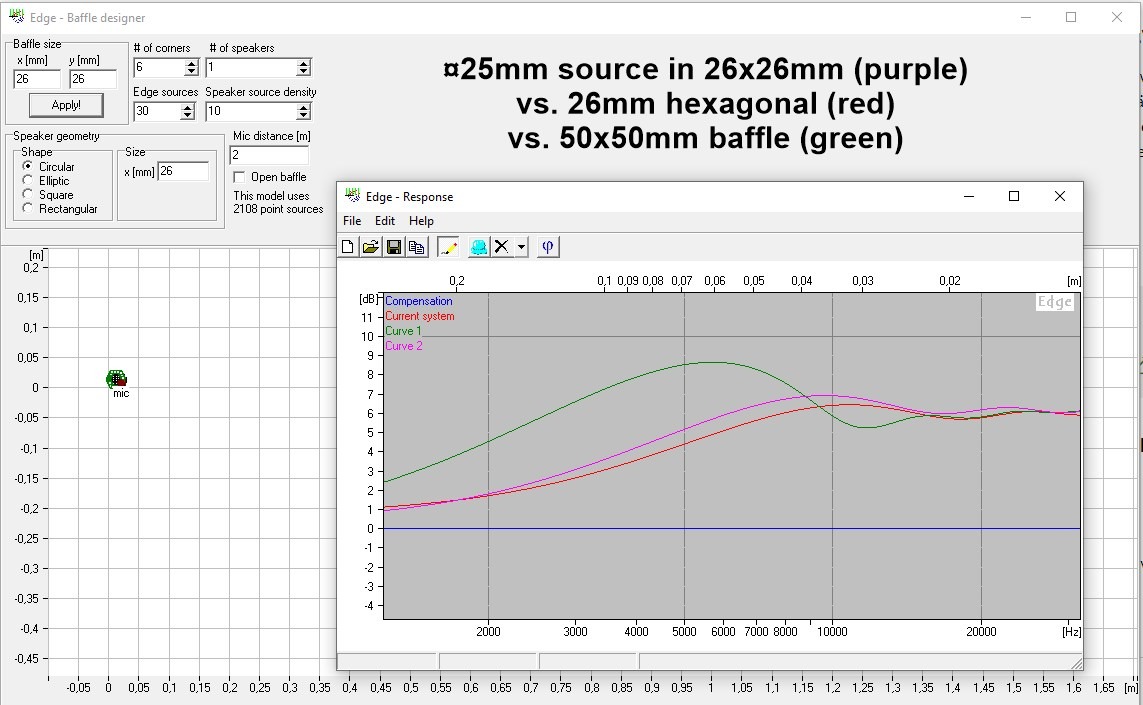Screen dimensions: 1143x705
Task: Click the 2000 Hz axis label
Action: 488,632
